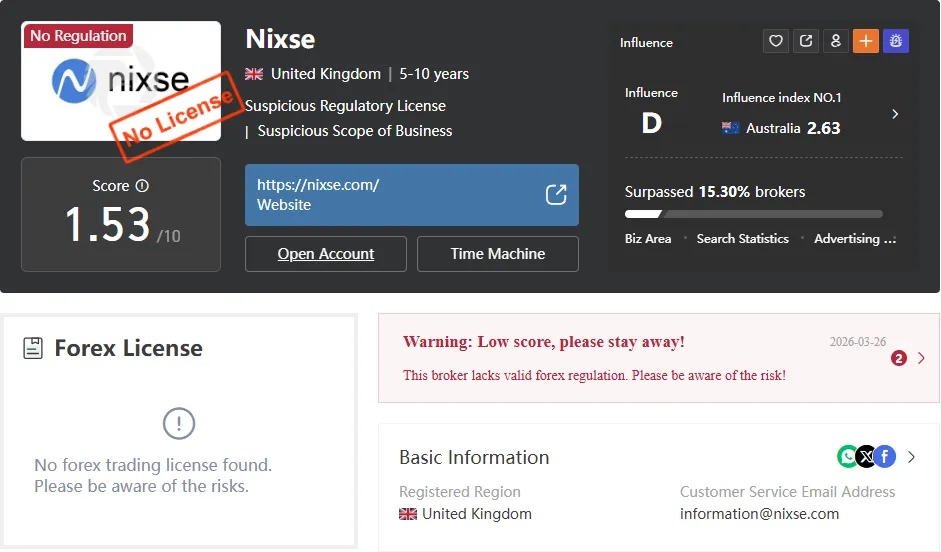
Task: Select the Advertising tab
Action: tap(855, 239)
